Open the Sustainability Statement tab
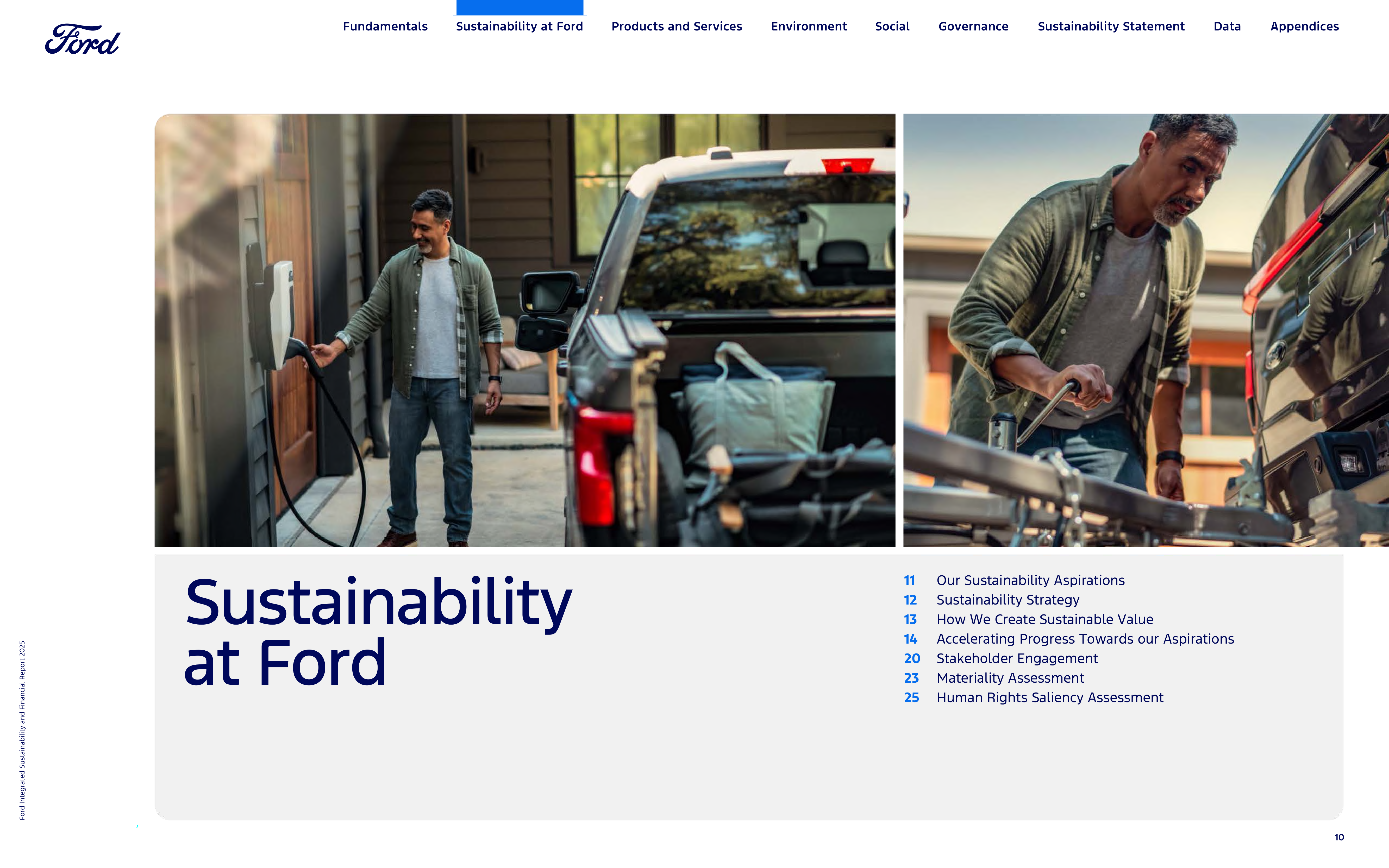1389x868 pixels. pyautogui.click(x=1111, y=26)
